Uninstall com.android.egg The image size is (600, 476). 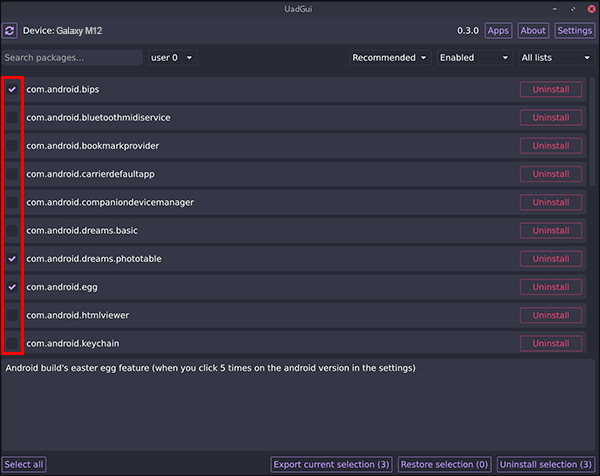pos(551,287)
